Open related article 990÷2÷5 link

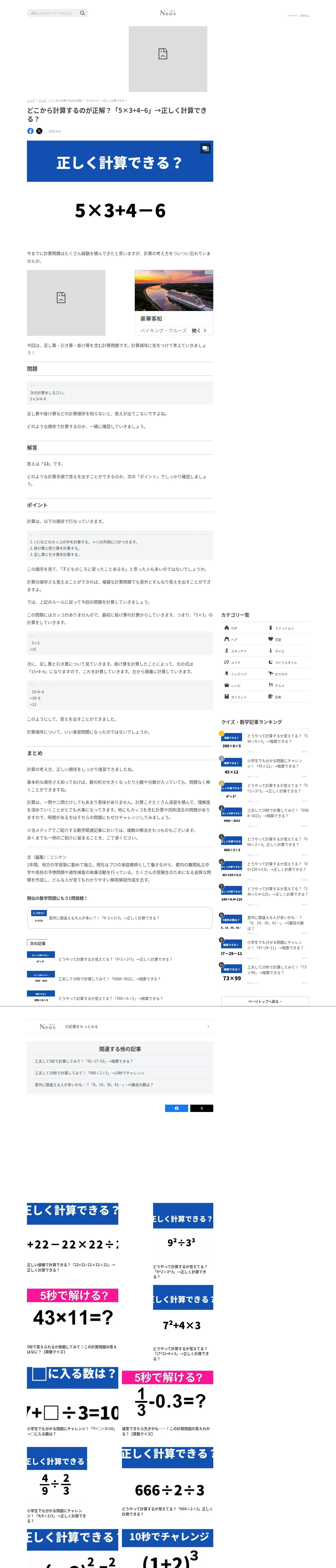[x=90, y=1073]
